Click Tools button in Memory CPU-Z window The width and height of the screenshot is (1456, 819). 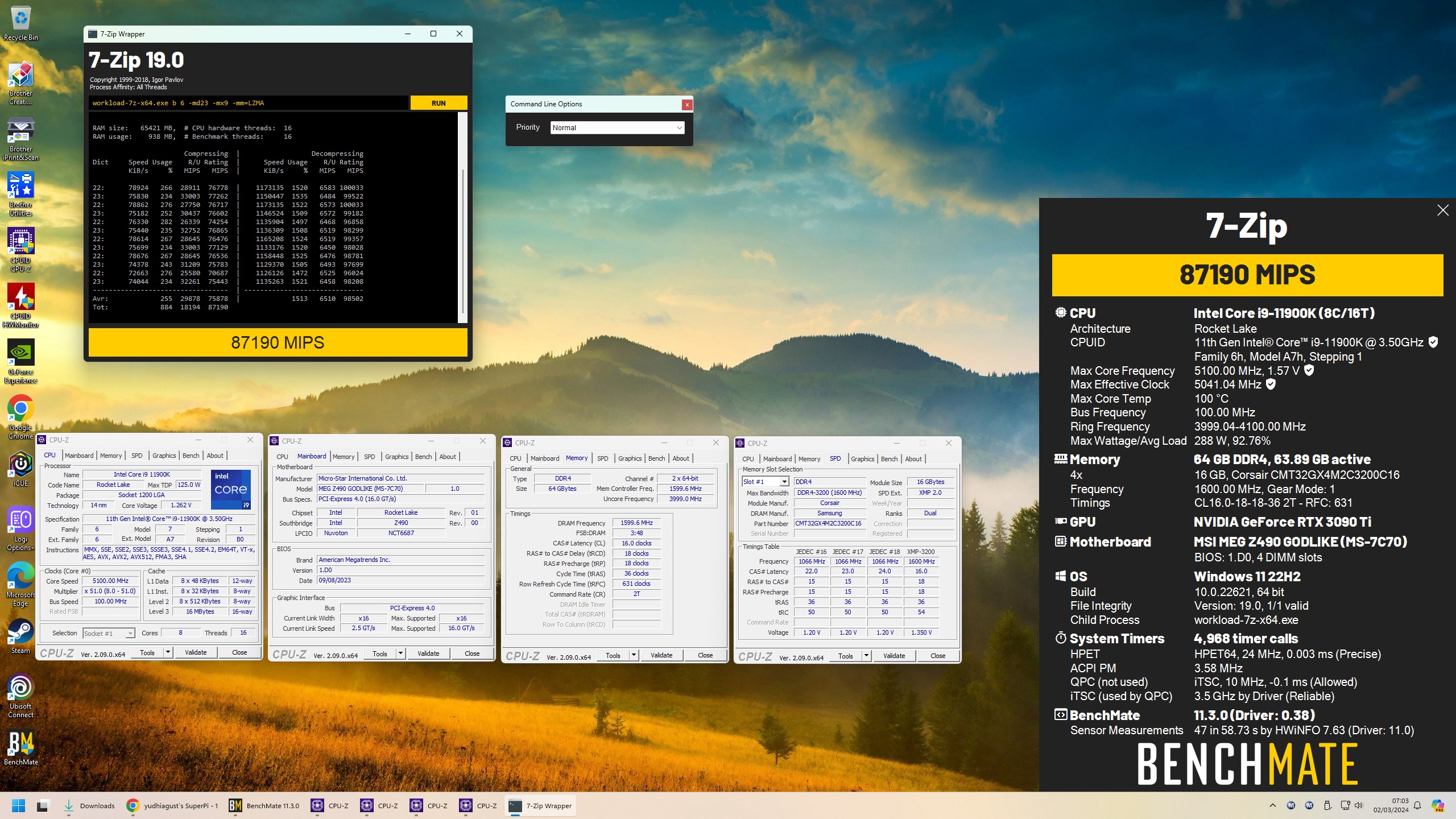[613, 655]
